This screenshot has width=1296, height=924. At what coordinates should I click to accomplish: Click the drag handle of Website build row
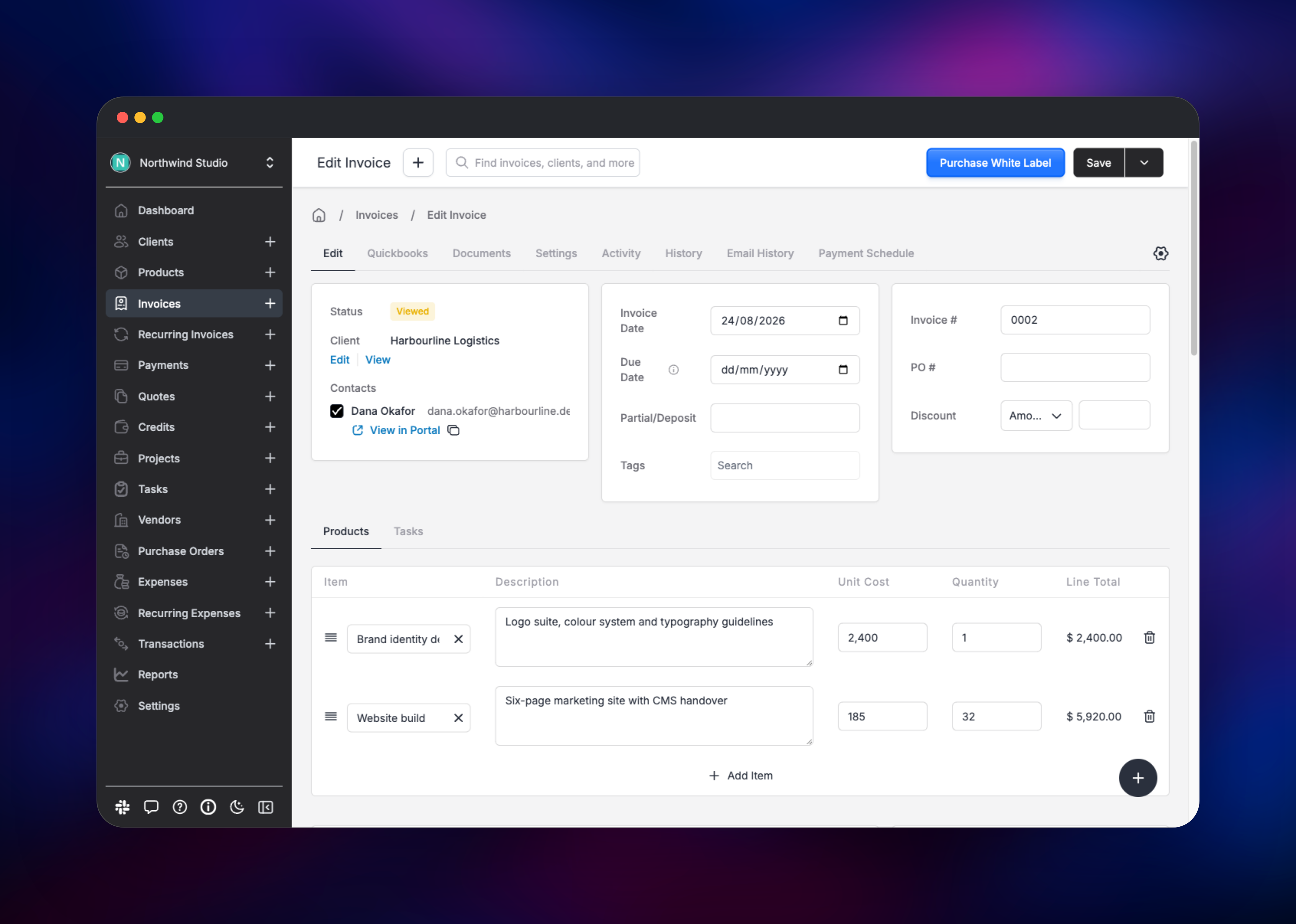pos(331,716)
